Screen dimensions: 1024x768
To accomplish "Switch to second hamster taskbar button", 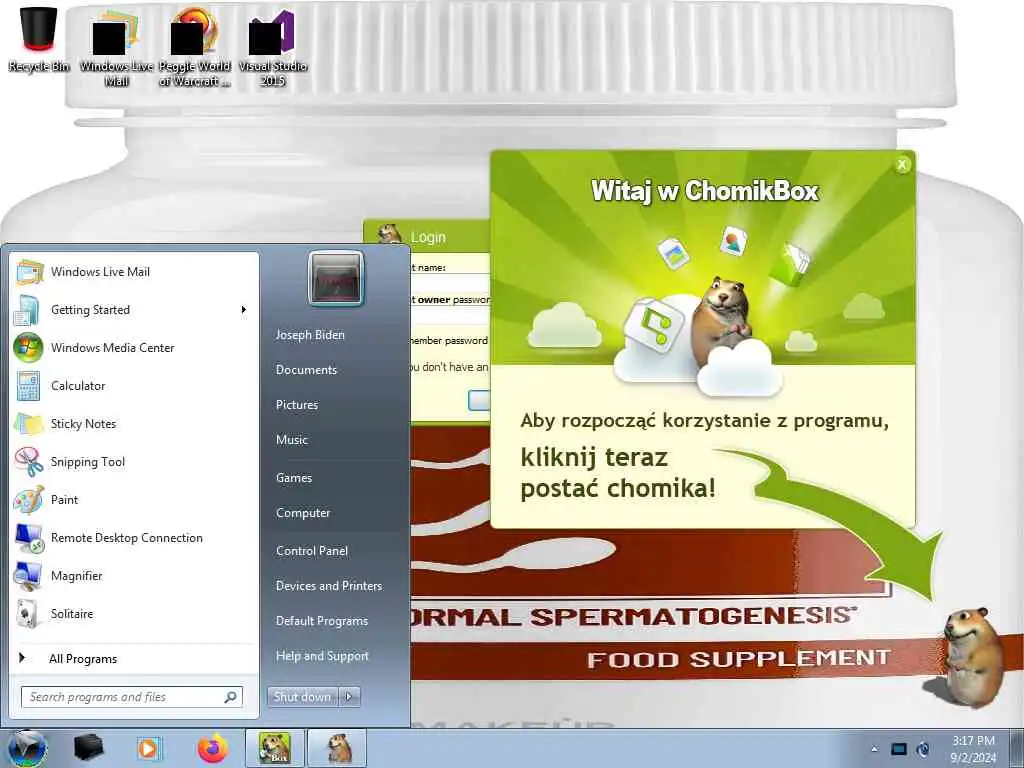I will pos(337,748).
